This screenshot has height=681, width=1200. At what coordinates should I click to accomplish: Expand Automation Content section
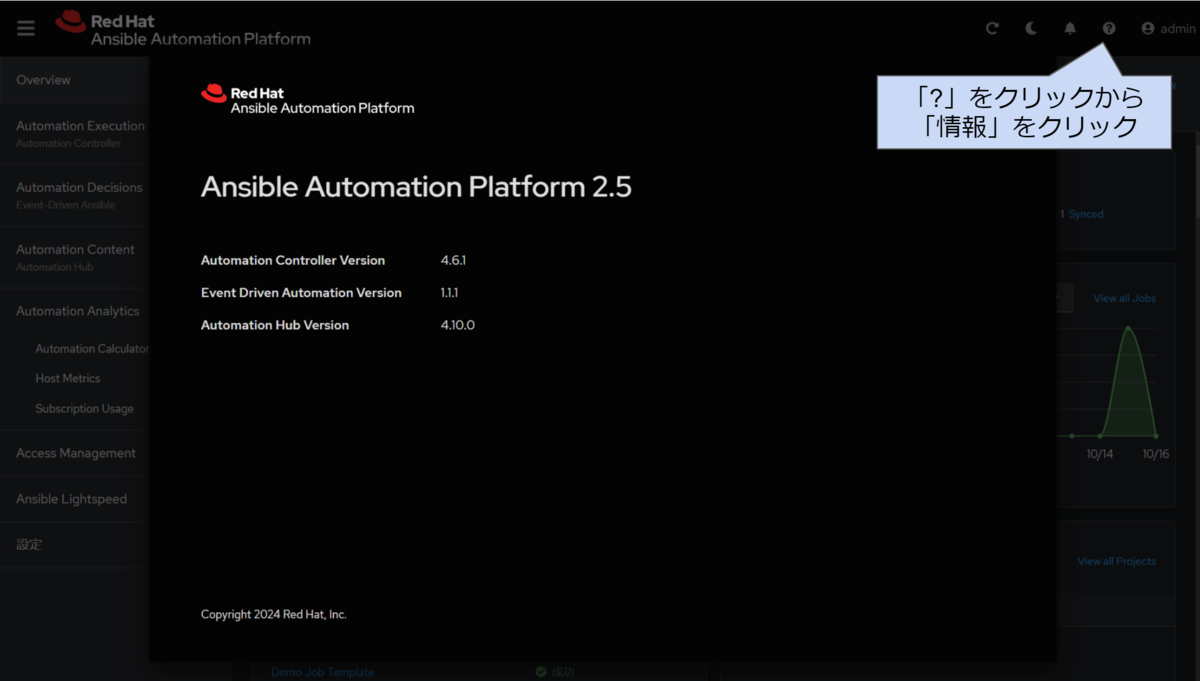(x=74, y=257)
